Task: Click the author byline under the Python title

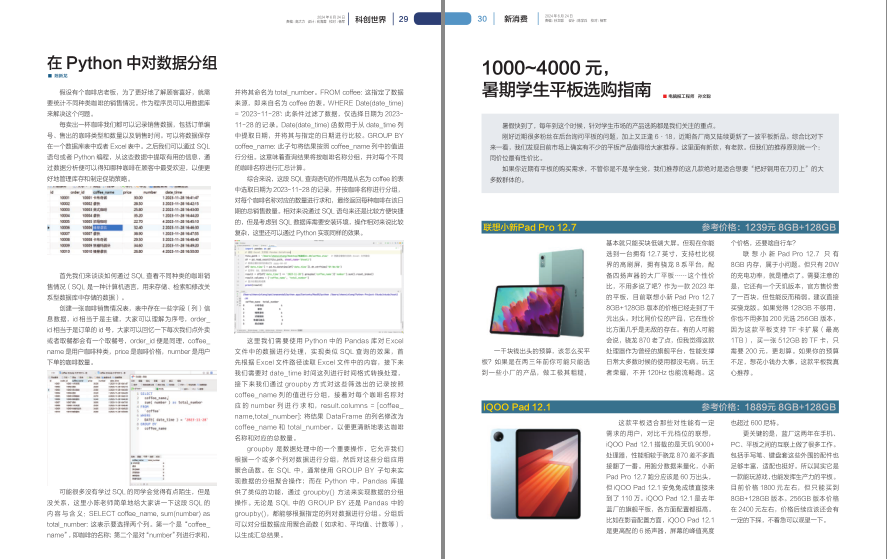Action: click(x=58, y=76)
